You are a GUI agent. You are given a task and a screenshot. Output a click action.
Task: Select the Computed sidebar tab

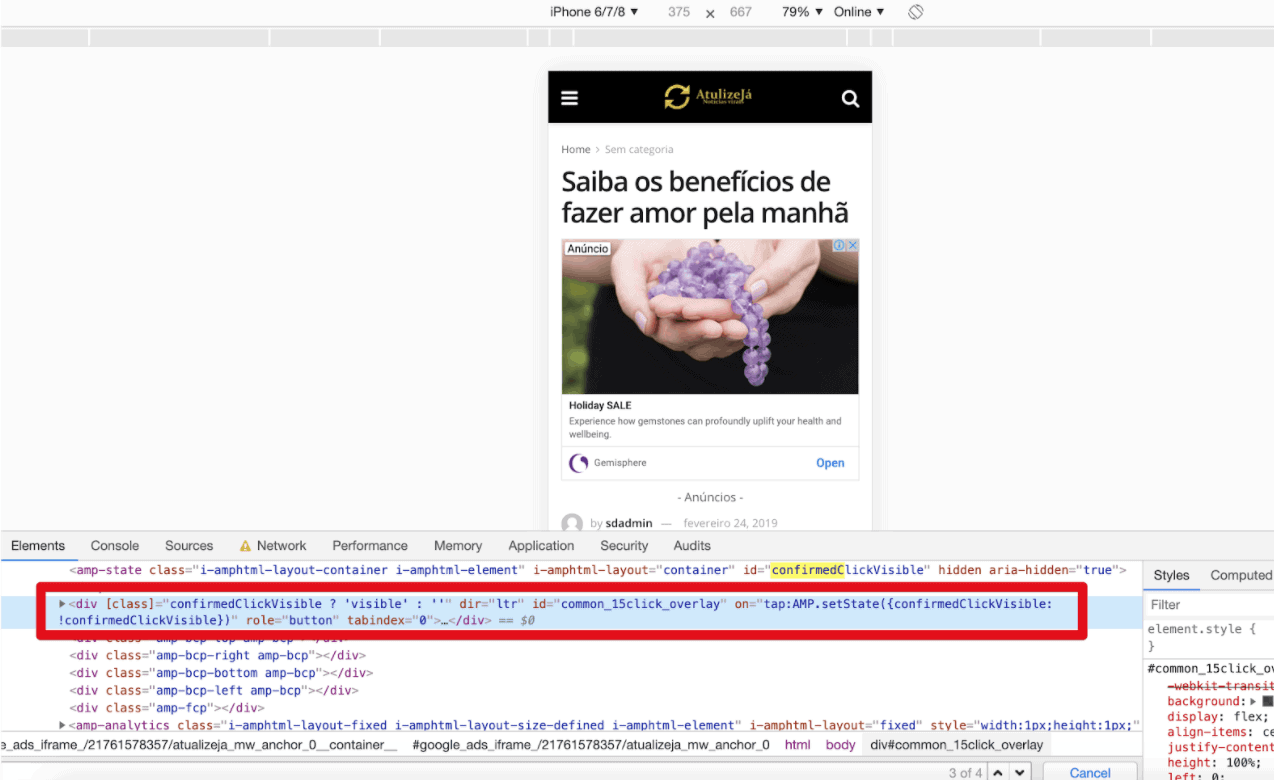point(1241,575)
